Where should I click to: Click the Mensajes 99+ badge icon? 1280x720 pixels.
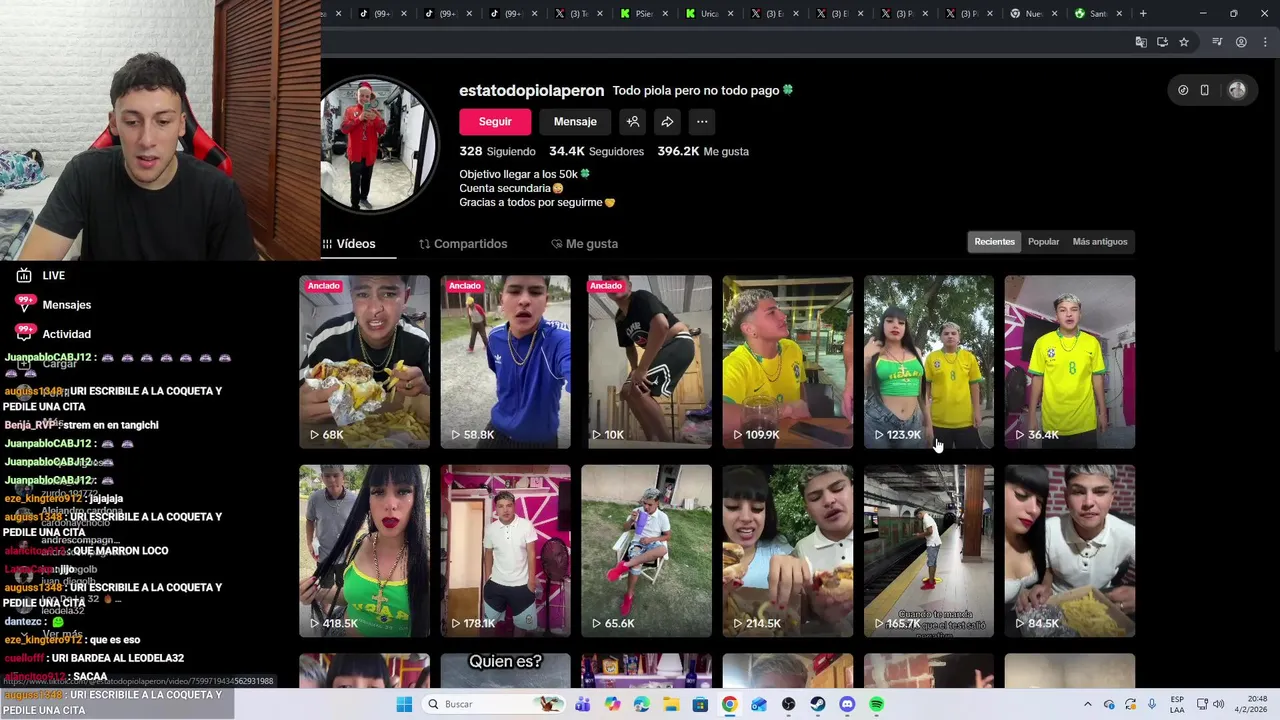(x=25, y=302)
